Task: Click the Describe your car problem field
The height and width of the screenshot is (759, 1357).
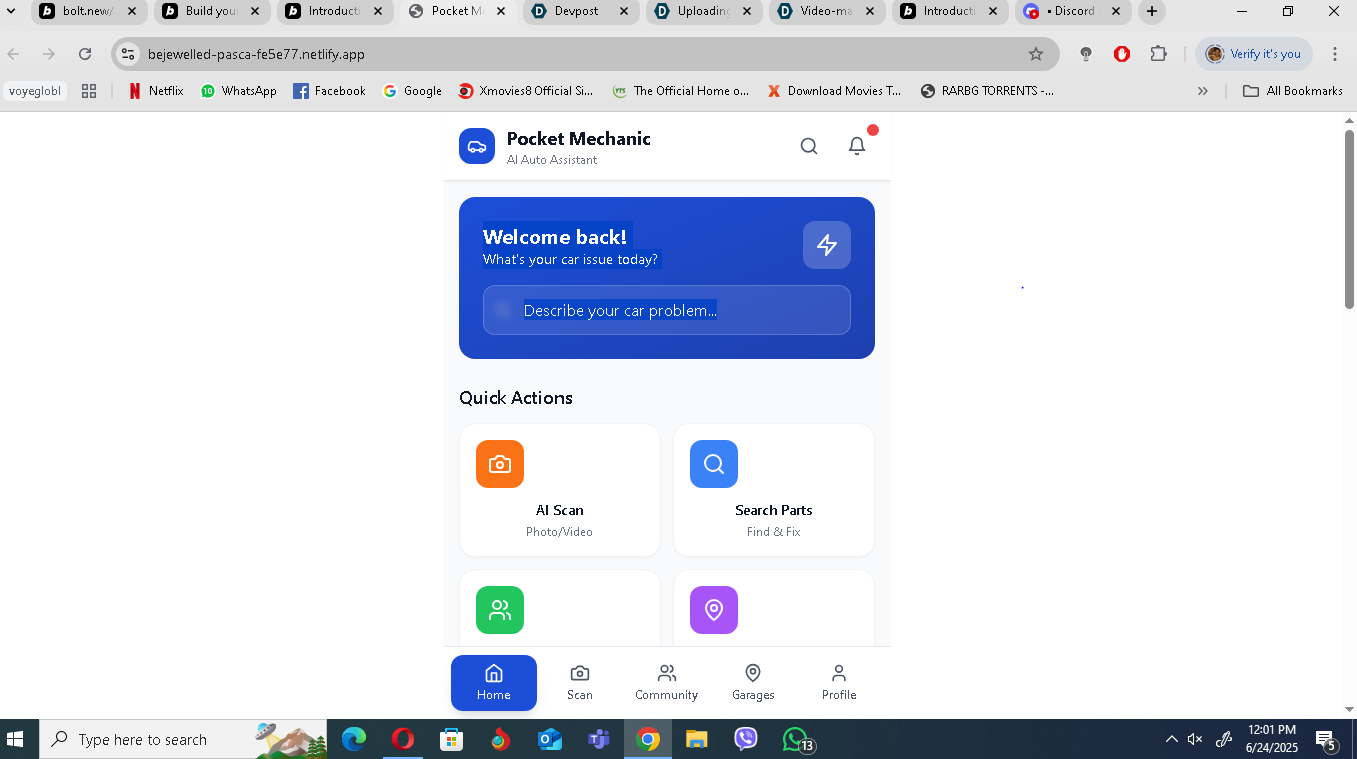Action: 666,310
